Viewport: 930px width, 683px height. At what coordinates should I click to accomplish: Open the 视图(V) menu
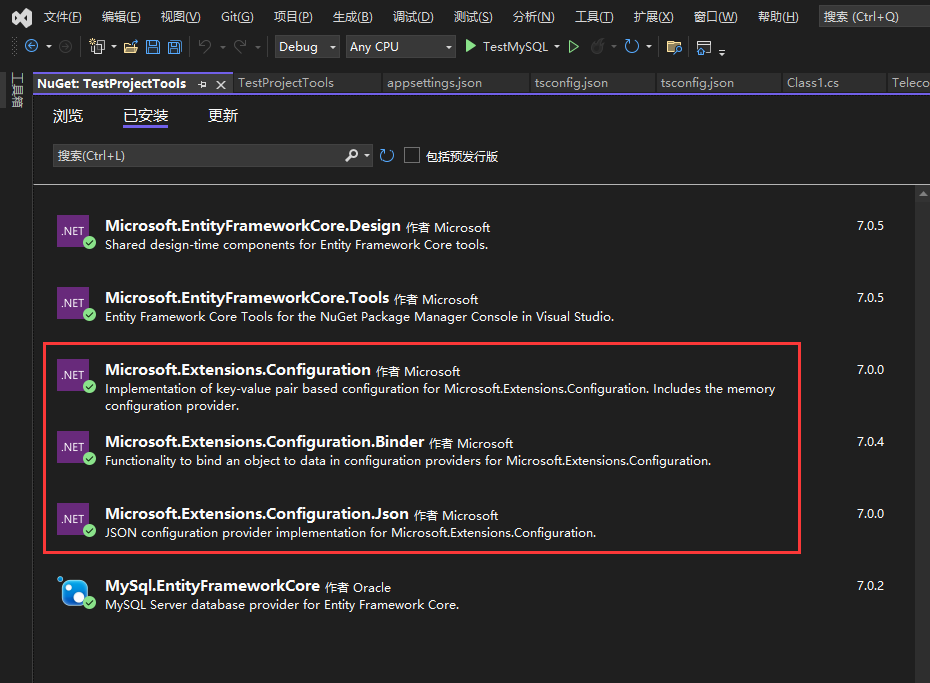click(x=180, y=17)
